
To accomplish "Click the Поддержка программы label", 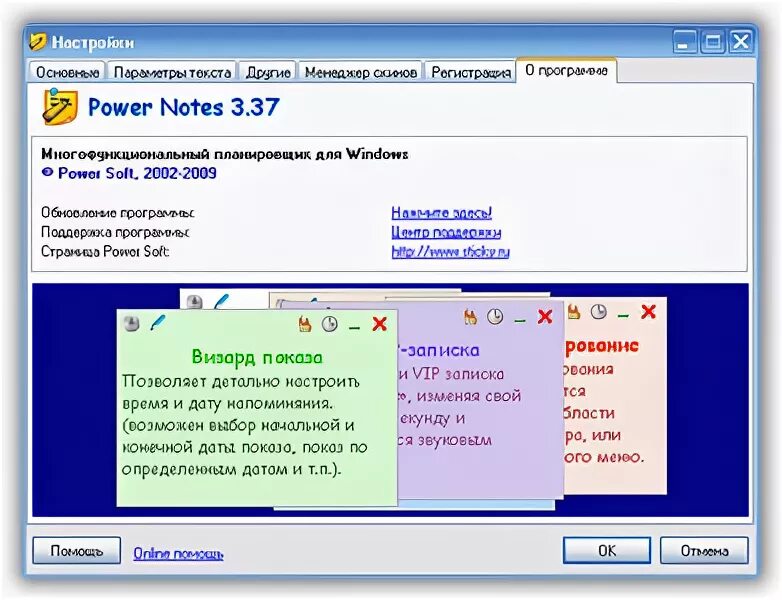I will (115, 232).
